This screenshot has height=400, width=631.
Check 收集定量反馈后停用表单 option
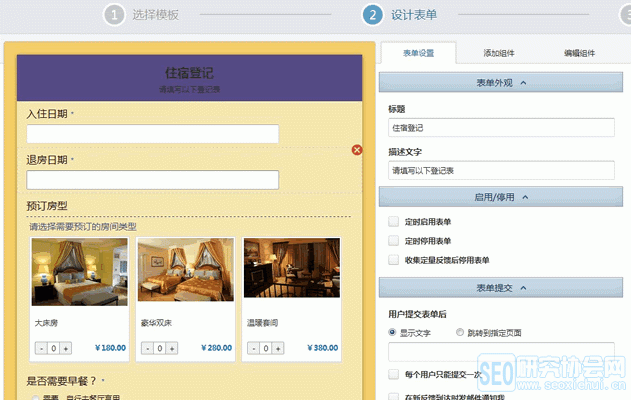[393, 260]
